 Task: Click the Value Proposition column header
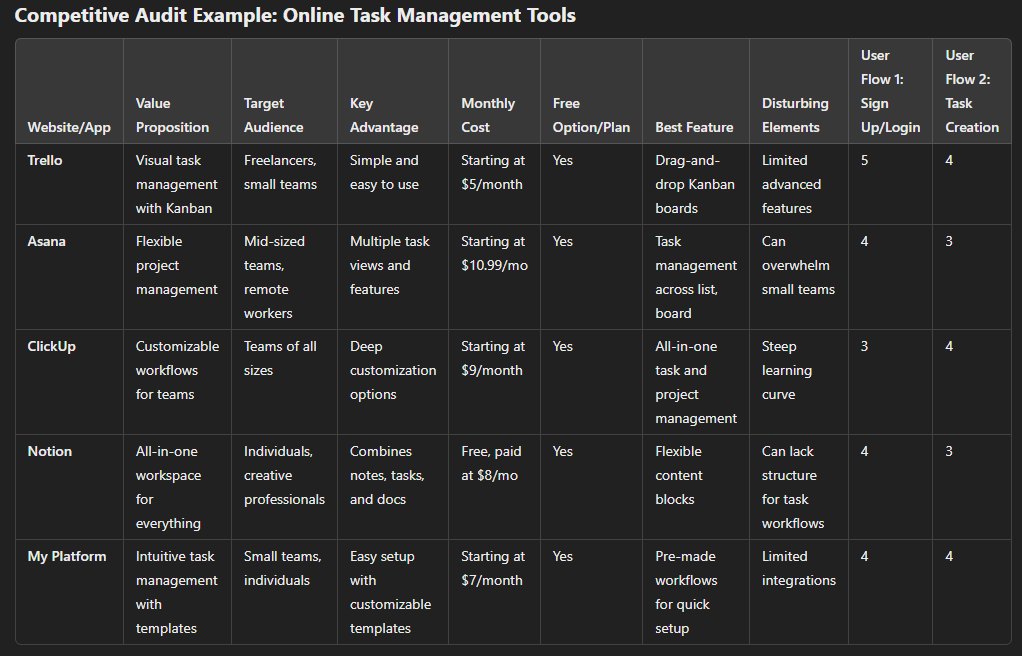pos(173,115)
